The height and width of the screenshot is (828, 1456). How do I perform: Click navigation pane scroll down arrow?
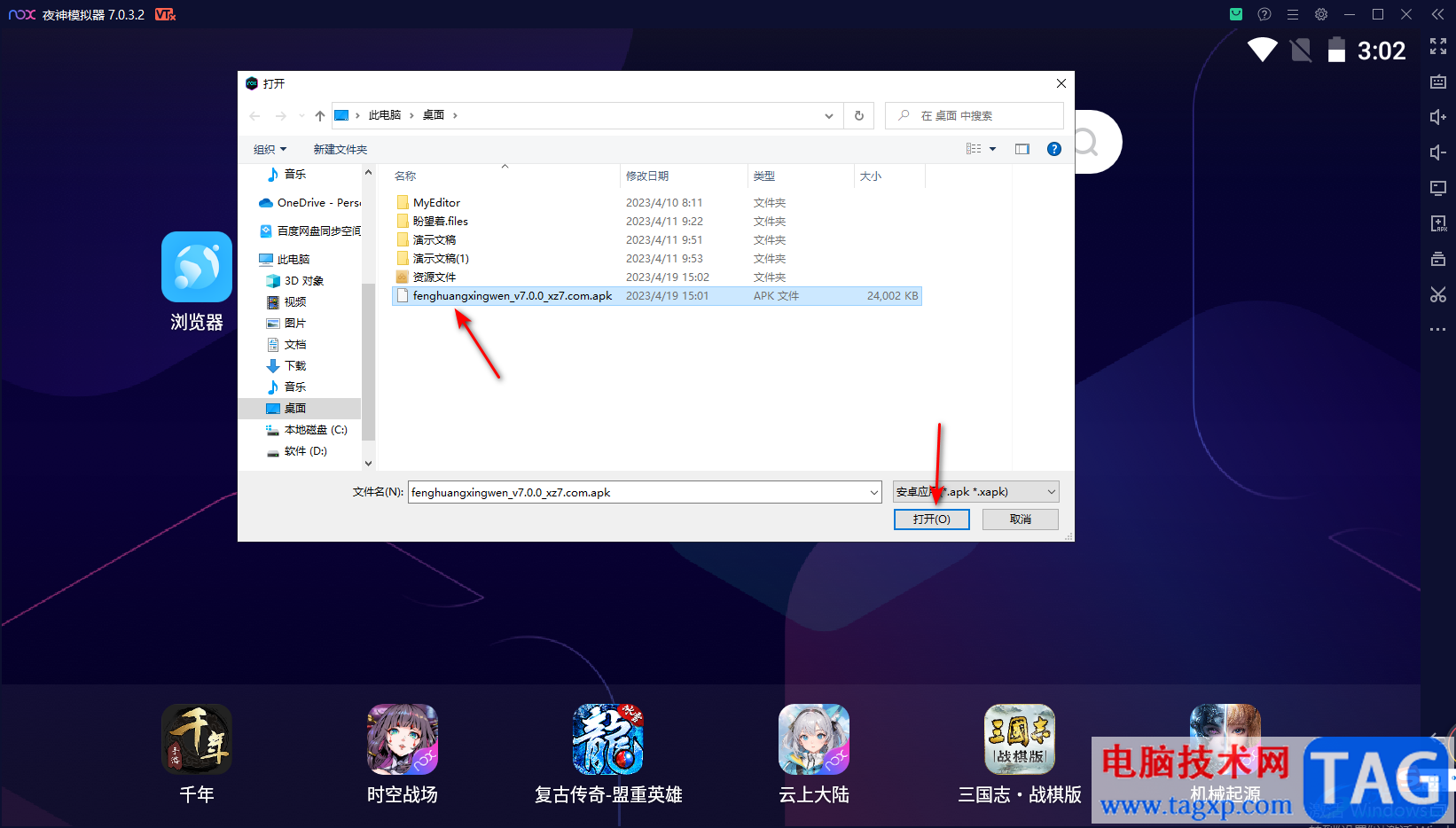coord(368,463)
